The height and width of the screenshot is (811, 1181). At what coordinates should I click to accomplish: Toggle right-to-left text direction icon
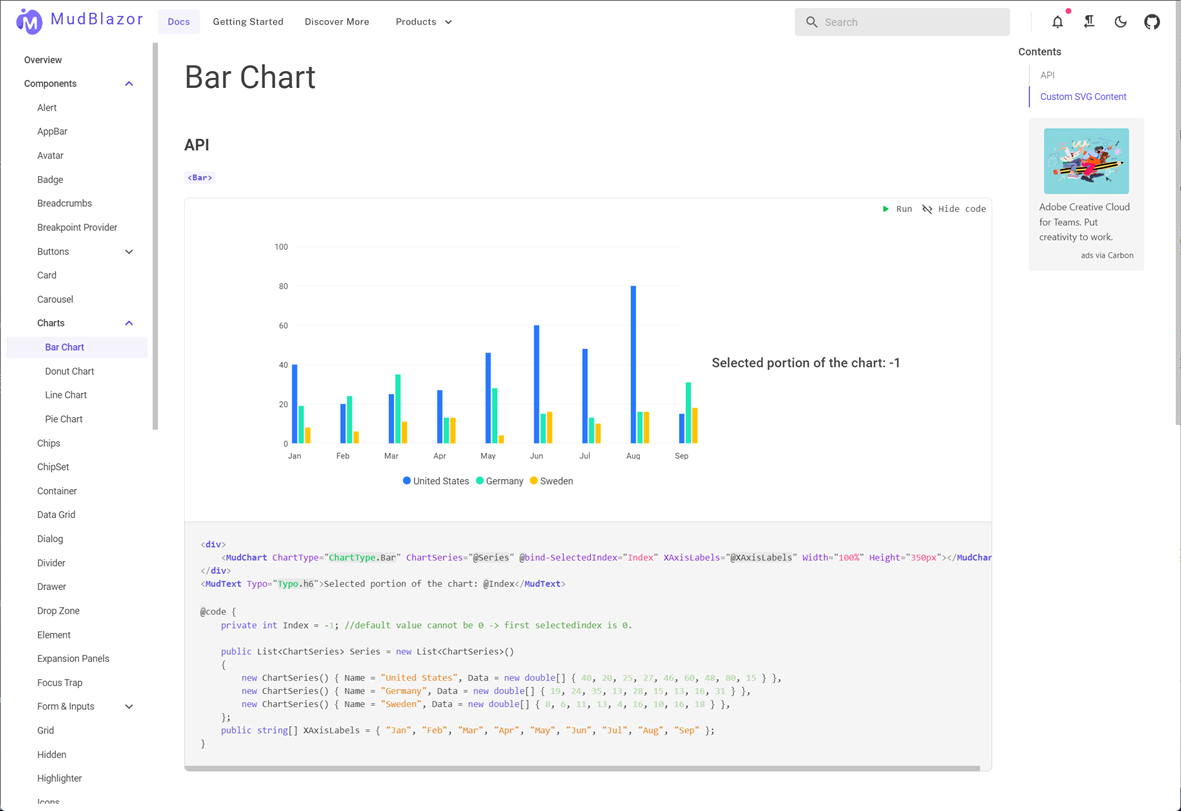[x=1089, y=22]
